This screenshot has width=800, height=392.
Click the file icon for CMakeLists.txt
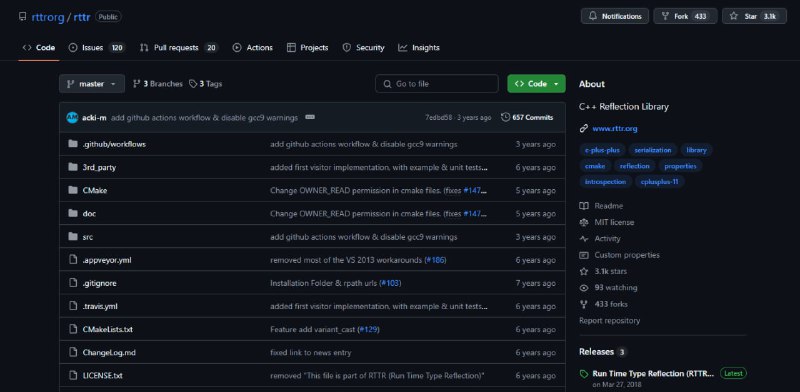[73, 329]
